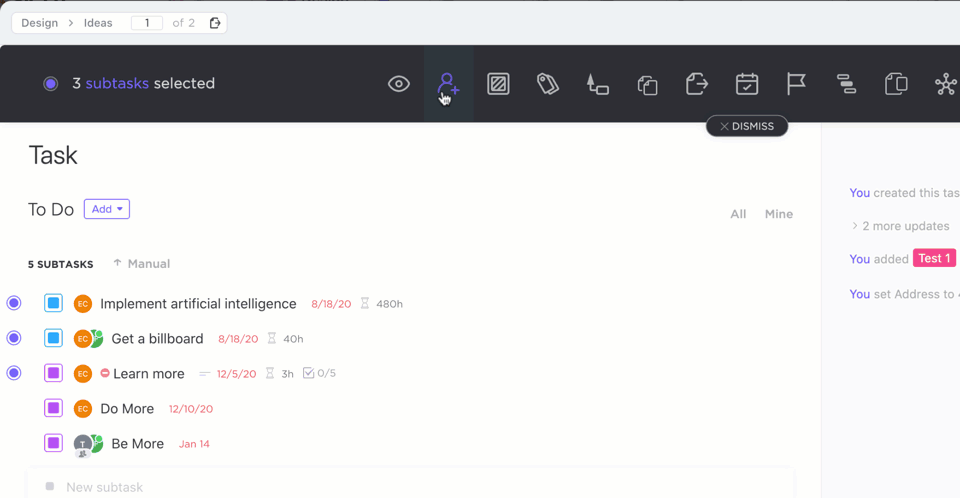Click the move tasks icon

[x=697, y=84]
